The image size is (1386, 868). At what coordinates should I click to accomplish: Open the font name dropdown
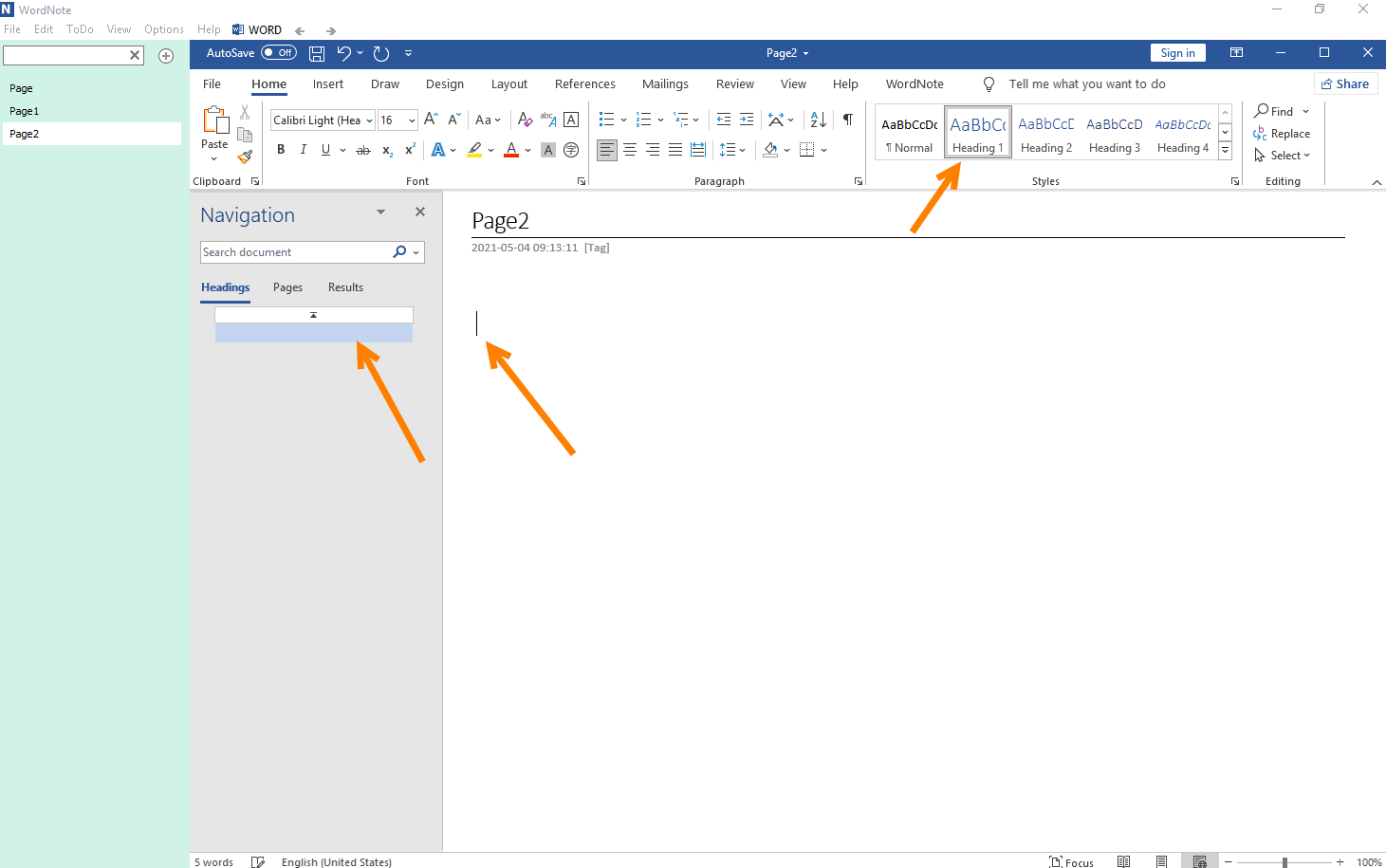(369, 120)
